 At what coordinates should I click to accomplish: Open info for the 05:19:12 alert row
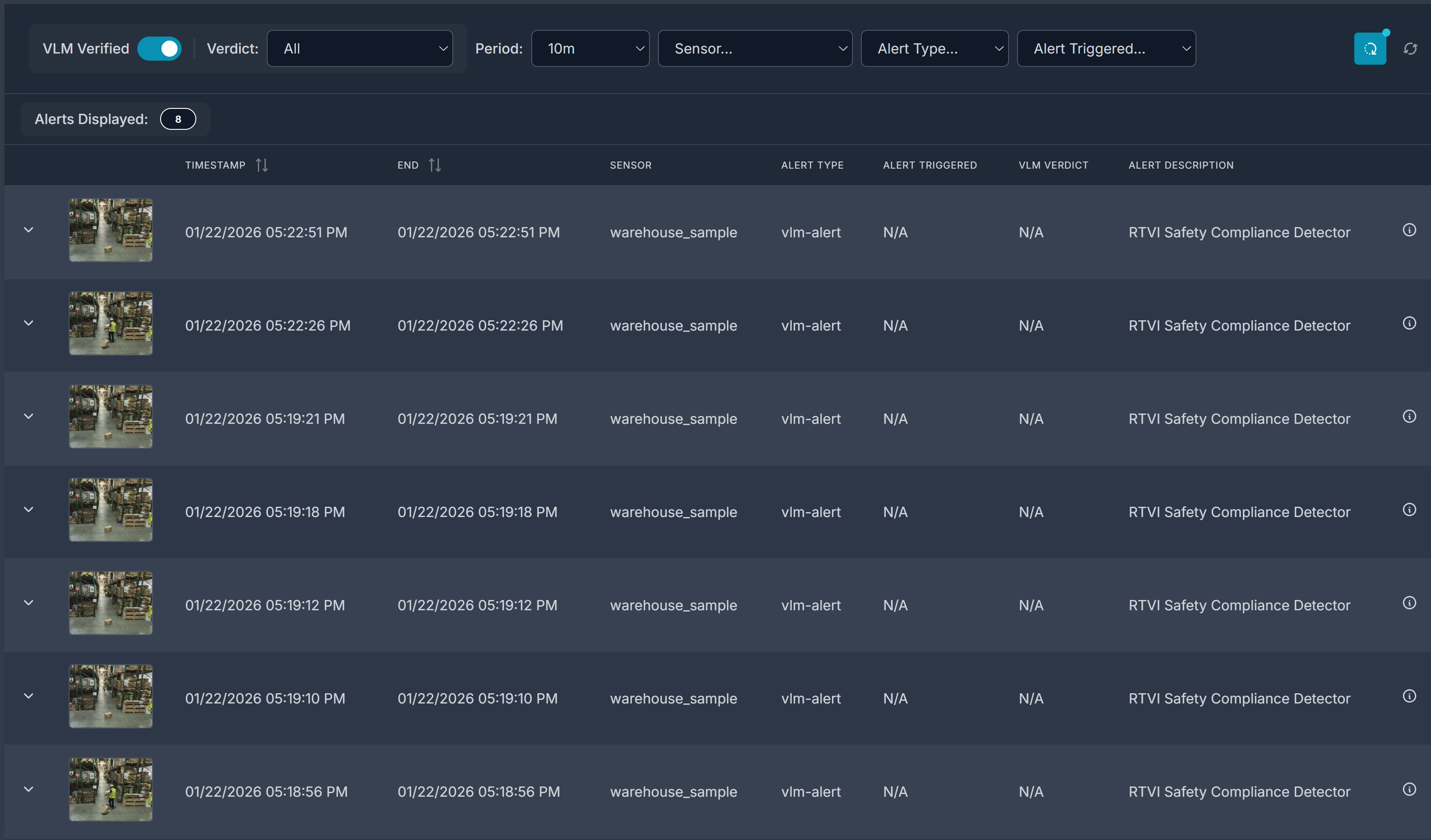tap(1410, 602)
